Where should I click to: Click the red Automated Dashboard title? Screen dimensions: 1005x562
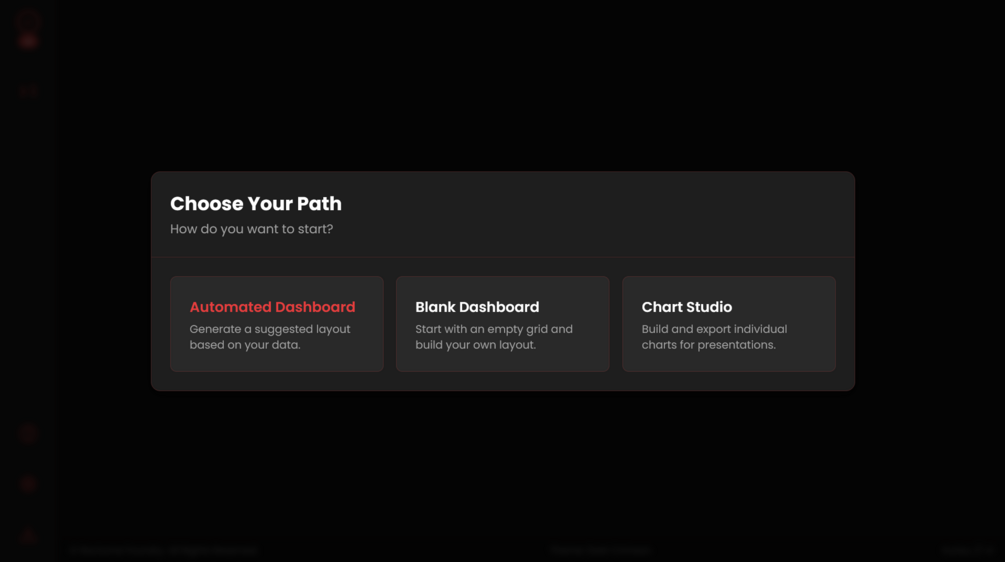tap(272, 307)
